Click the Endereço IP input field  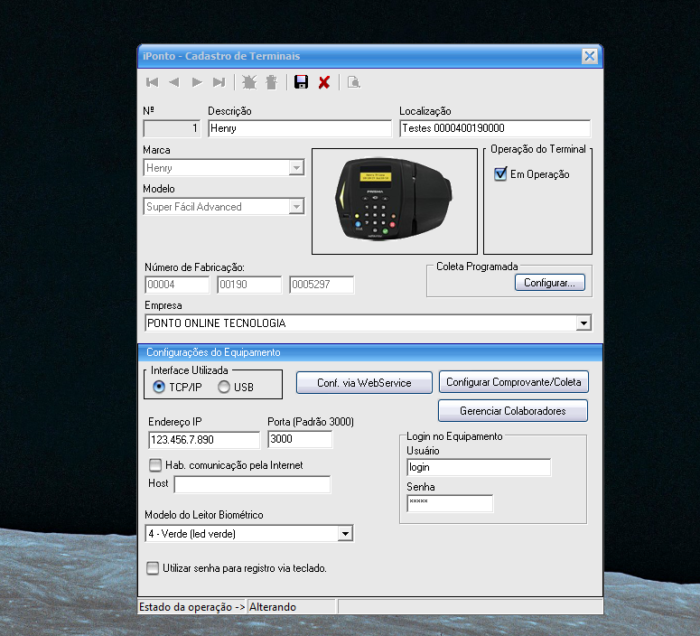203,440
